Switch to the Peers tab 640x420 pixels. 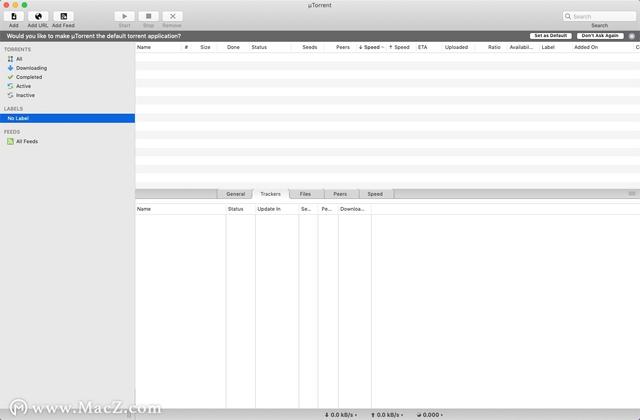point(340,194)
